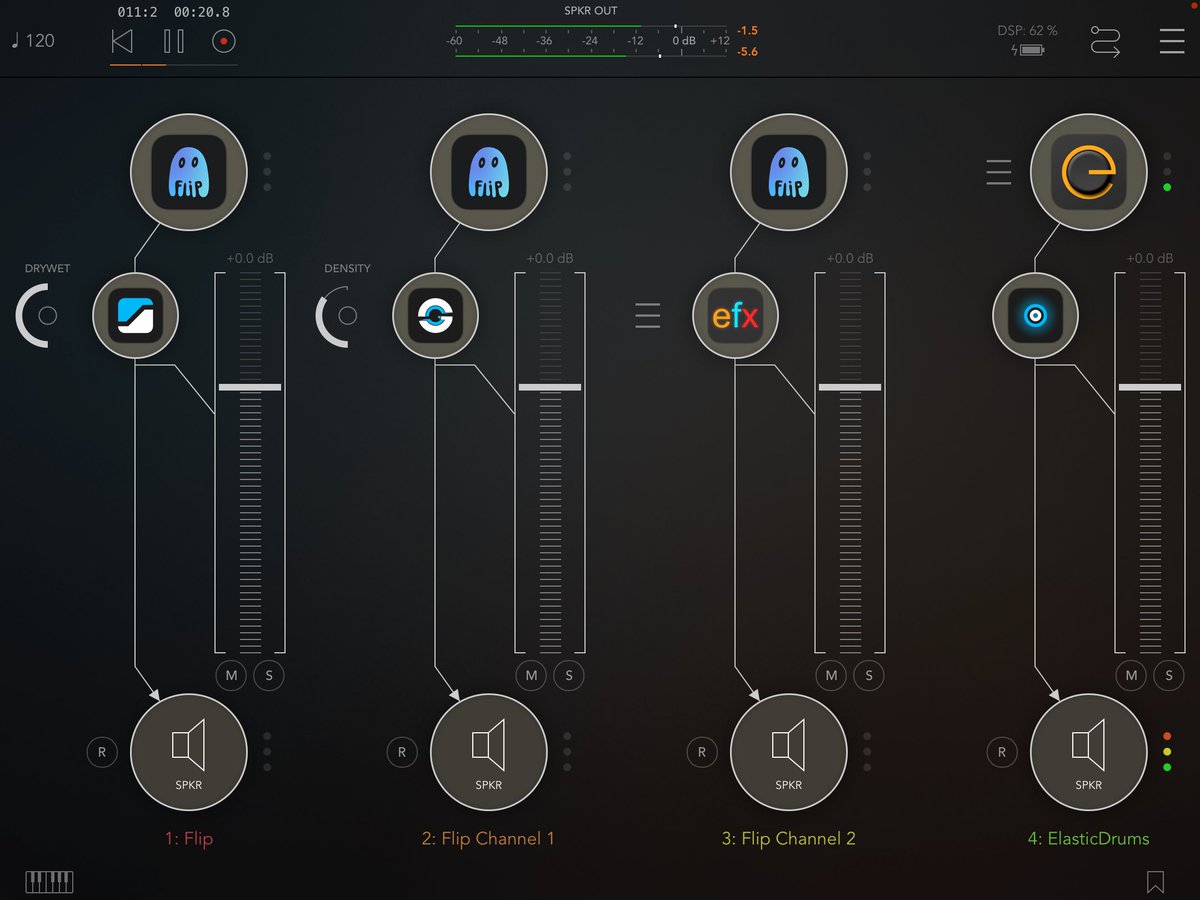1200x900 pixels.
Task: Mute the ElasticDrums channel
Action: click(1132, 676)
